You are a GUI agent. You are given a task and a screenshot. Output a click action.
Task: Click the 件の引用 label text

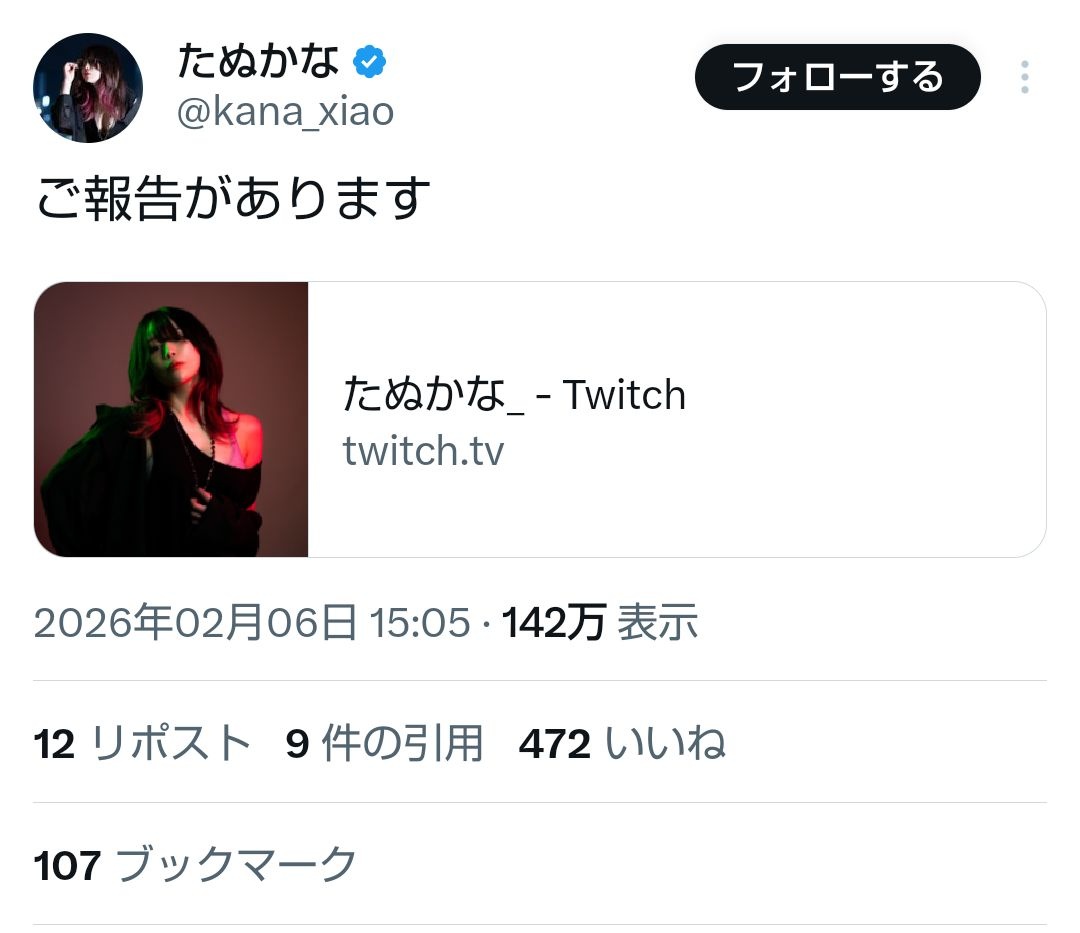(x=402, y=744)
